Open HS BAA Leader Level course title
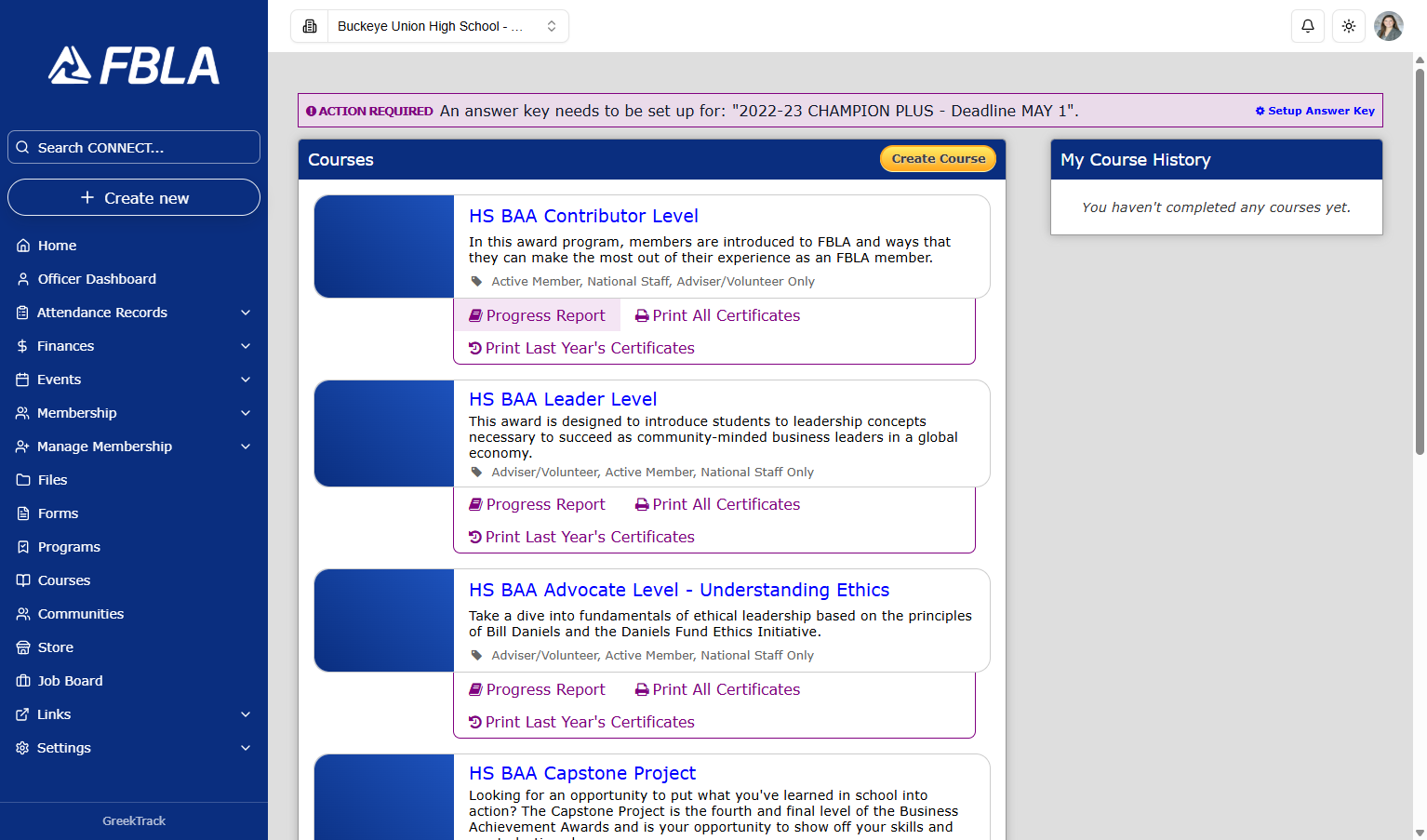 click(563, 399)
